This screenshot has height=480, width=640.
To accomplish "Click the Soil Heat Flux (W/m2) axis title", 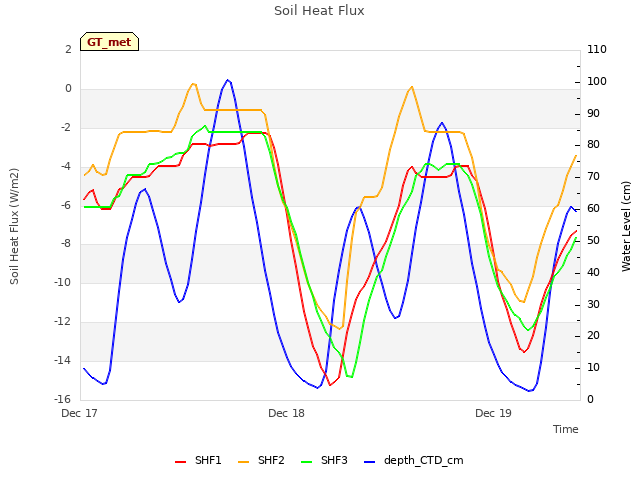I will pyautogui.click(x=14, y=227).
